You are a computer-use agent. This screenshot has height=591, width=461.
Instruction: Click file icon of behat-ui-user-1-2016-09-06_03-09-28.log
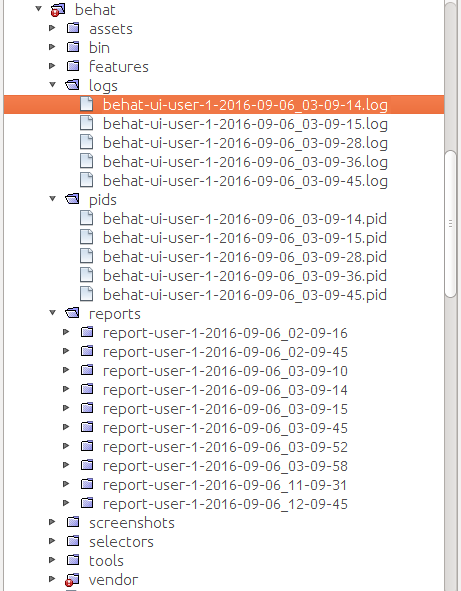(x=87, y=142)
